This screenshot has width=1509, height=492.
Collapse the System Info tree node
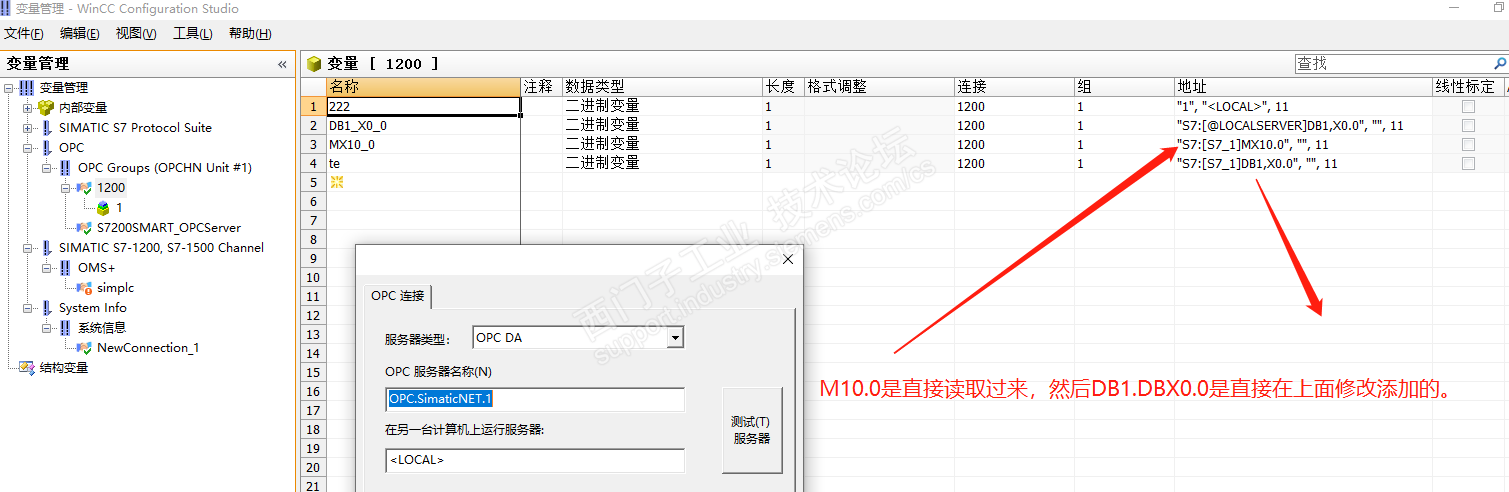(28, 308)
